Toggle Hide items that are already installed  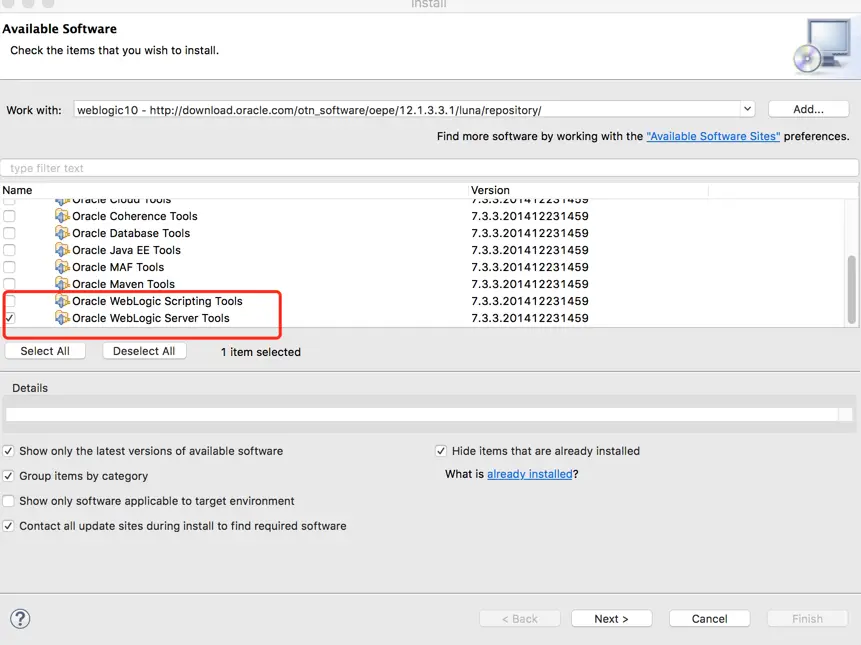click(441, 451)
